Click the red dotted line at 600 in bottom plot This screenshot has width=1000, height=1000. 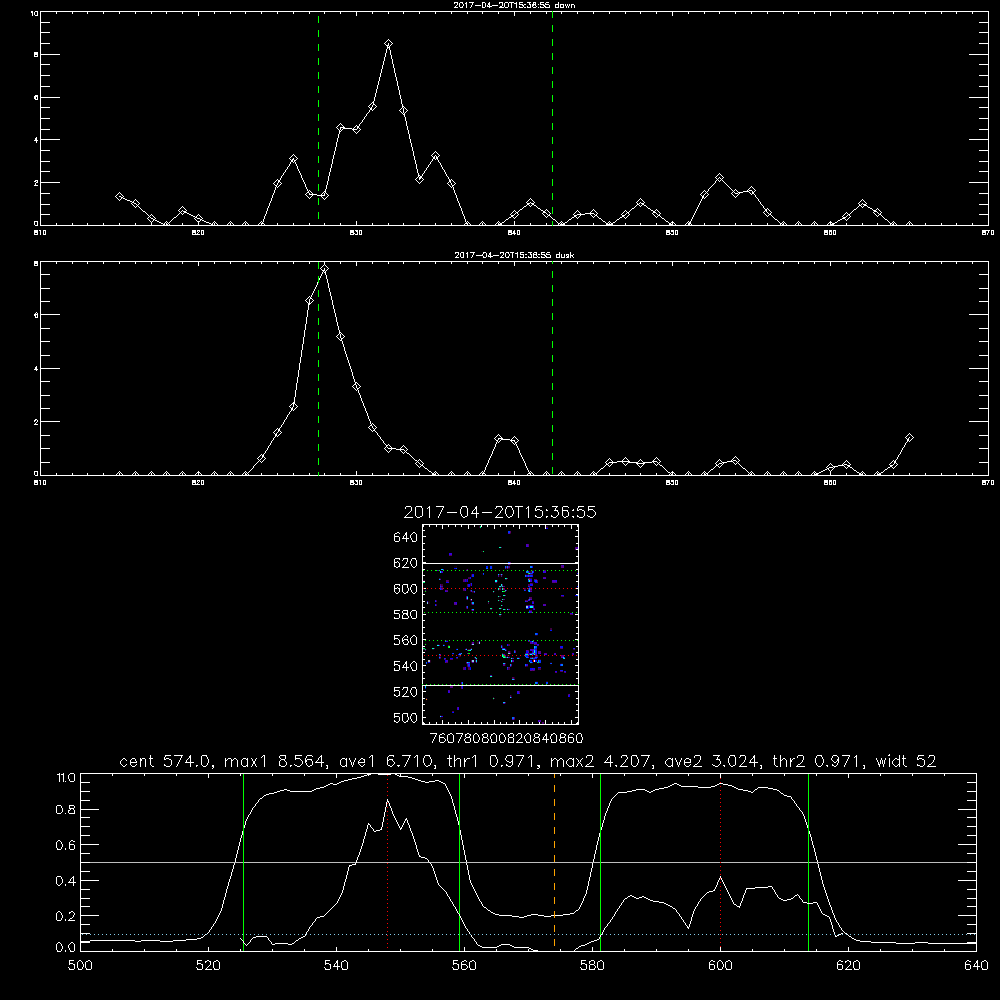point(721,861)
